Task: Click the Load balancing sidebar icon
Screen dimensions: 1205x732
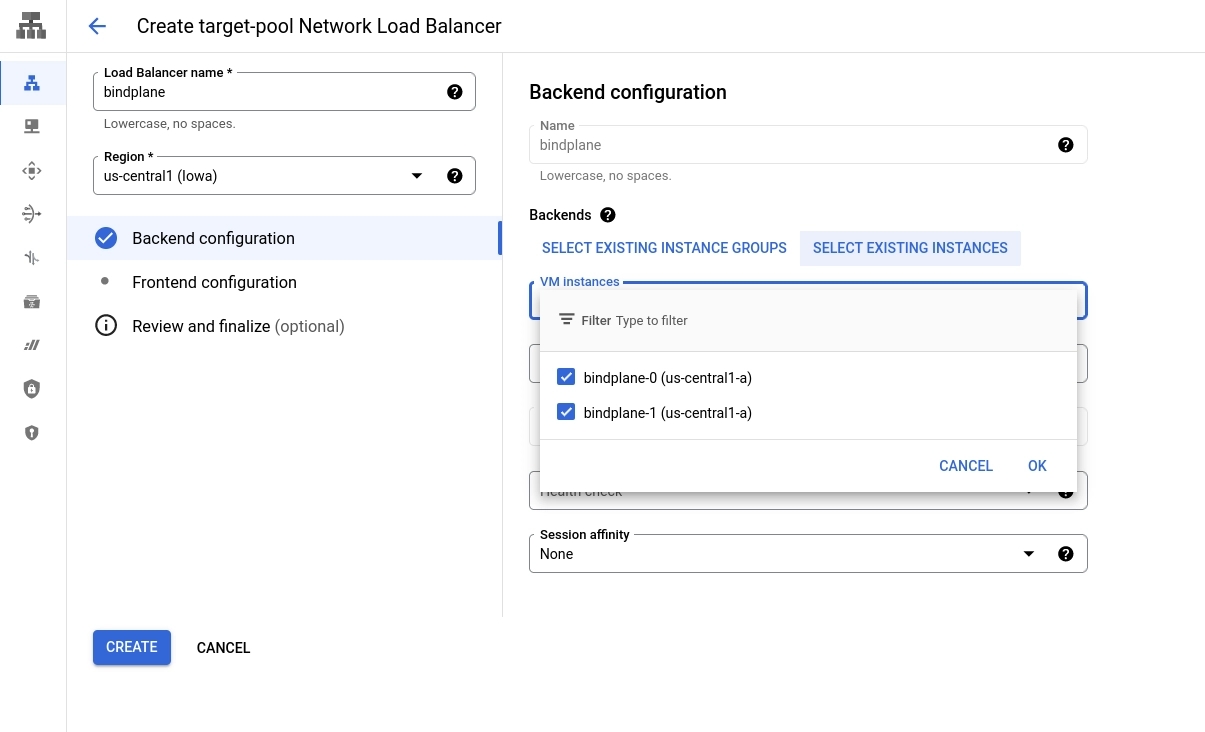Action: [31, 84]
